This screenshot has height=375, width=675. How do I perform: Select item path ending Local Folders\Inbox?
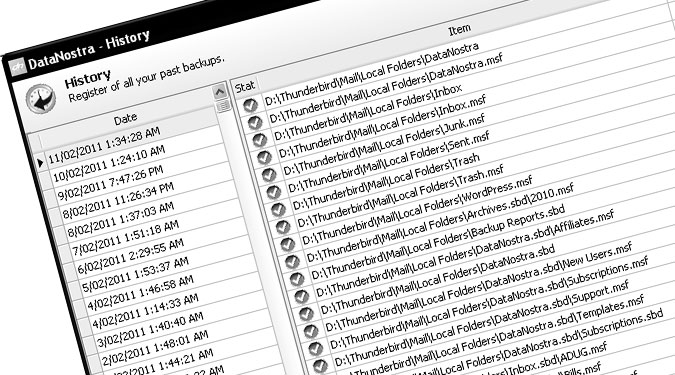[x=368, y=113]
